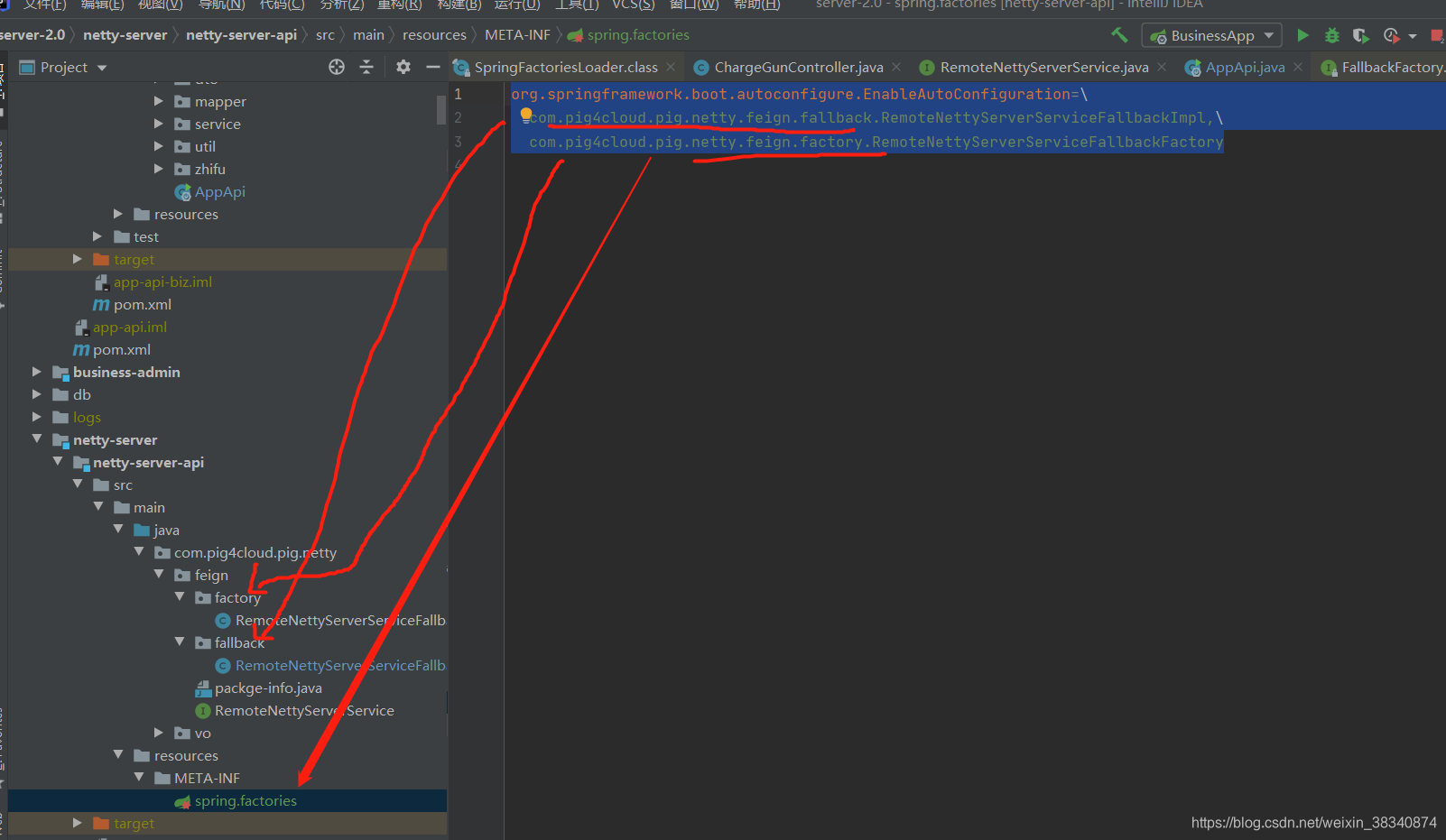Locate open file using the crosshair icon
This screenshot has height=840, width=1446.
pyautogui.click(x=337, y=67)
